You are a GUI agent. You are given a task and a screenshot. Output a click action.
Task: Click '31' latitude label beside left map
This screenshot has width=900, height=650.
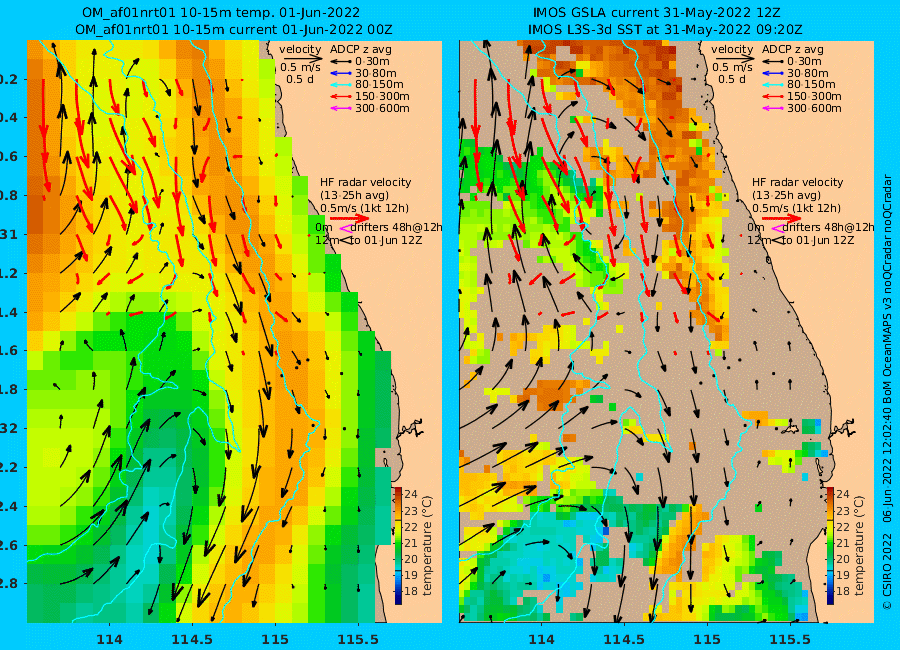coord(8,234)
